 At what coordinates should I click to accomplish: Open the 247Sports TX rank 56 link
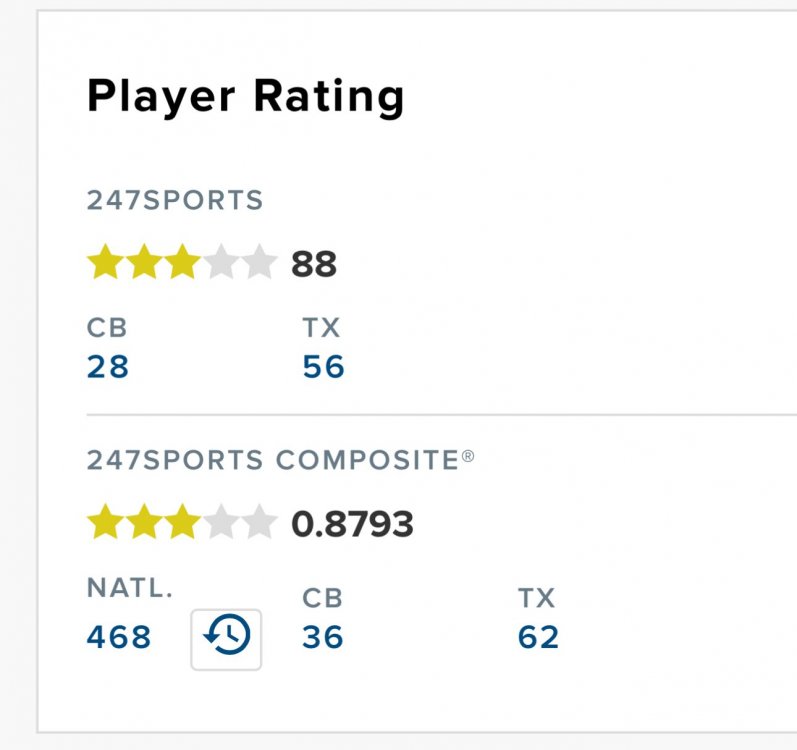tap(323, 367)
